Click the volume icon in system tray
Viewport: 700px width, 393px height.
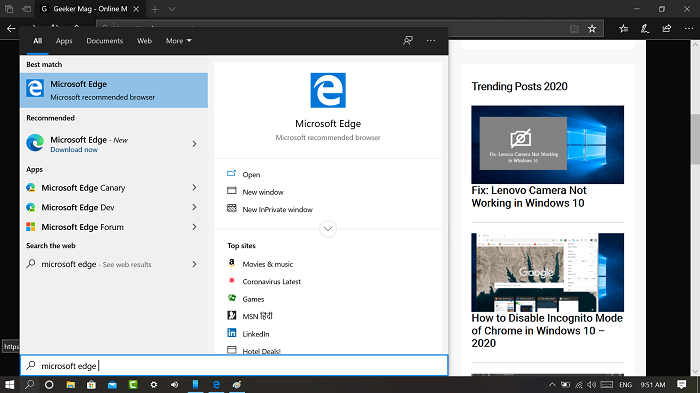[592, 385]
